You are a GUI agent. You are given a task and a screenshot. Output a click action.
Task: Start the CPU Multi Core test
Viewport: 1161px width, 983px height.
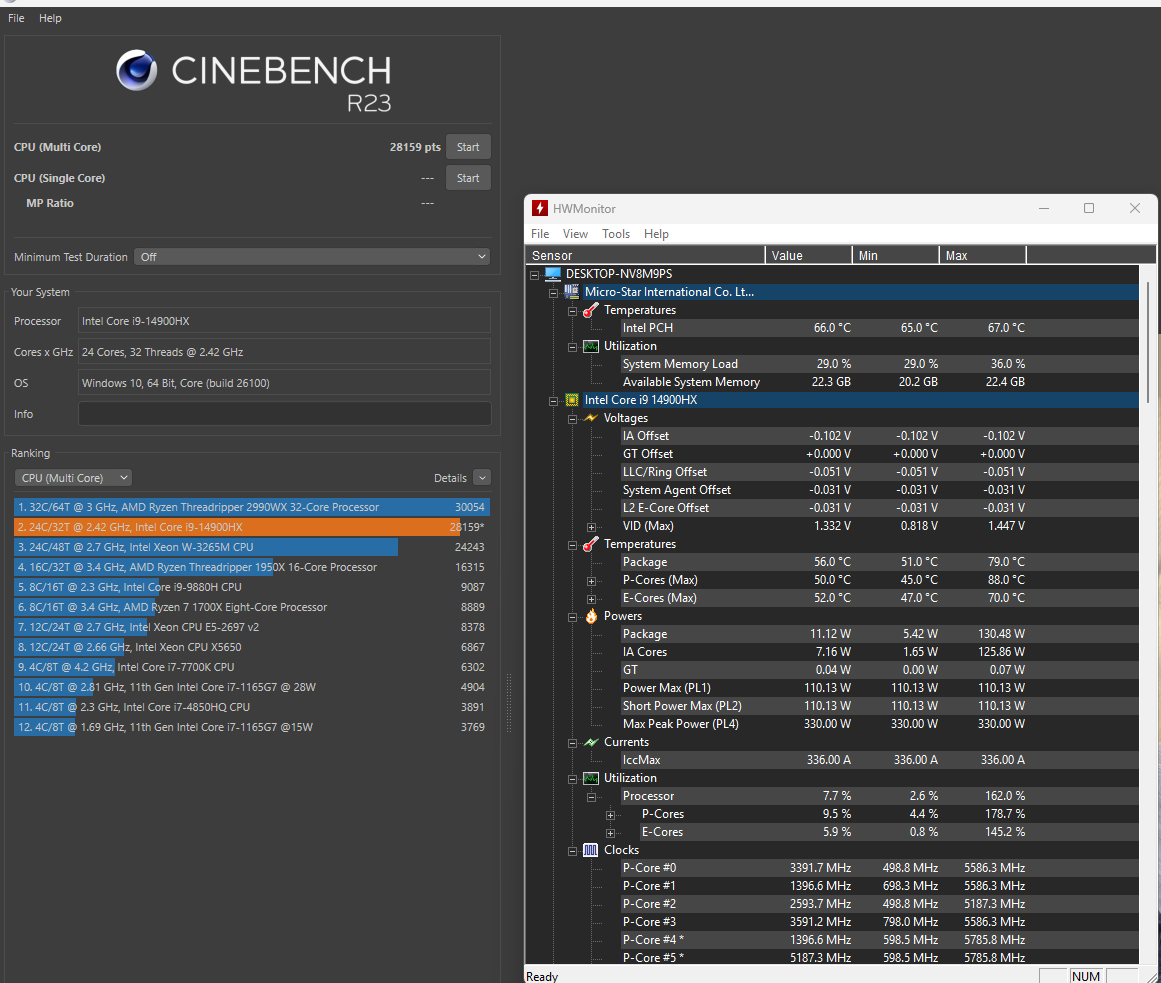coord(468,147)
